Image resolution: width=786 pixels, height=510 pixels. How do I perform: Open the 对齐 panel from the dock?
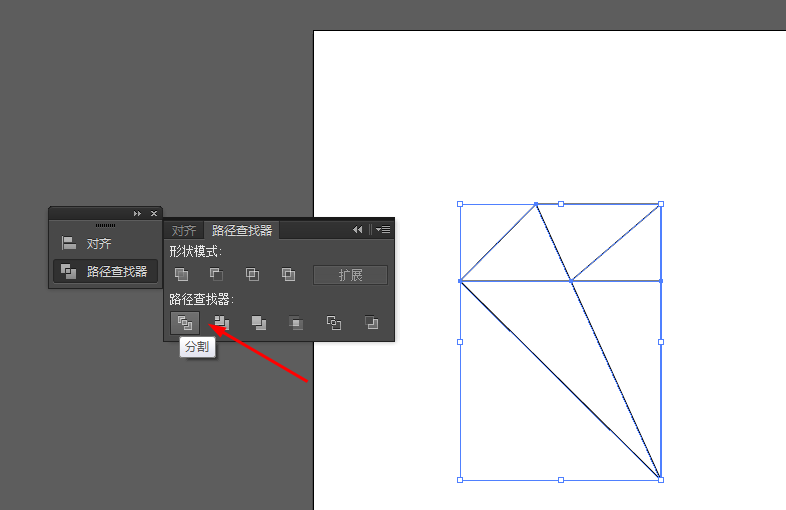click(105, 244)
